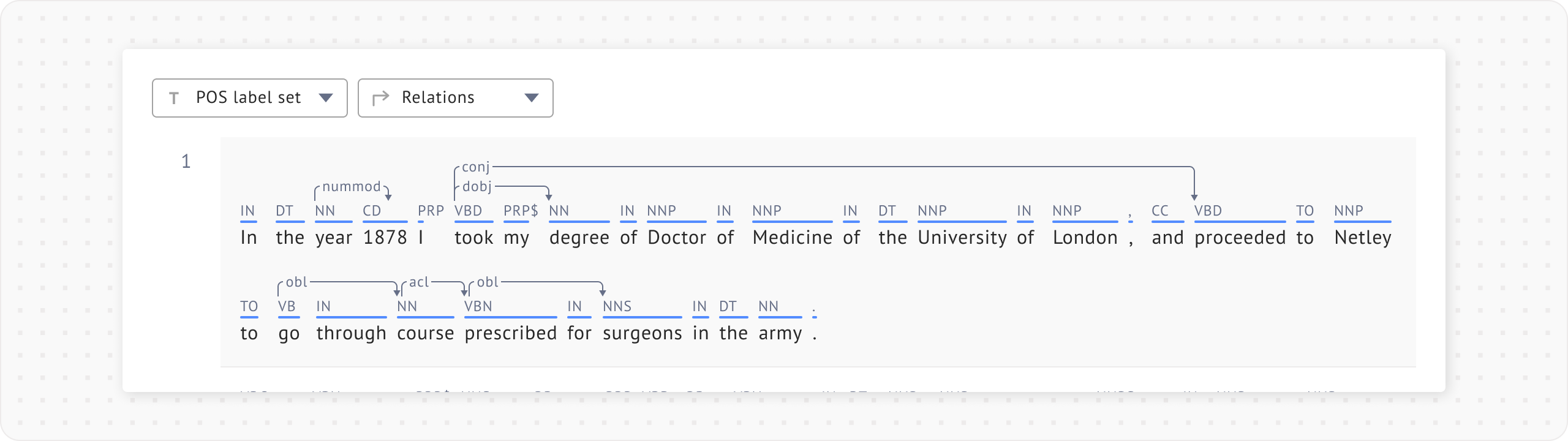The height and width of the screenshot is (441, 1568).
Task: Click the CD tag above '1878'
Action: pos(372,211)
